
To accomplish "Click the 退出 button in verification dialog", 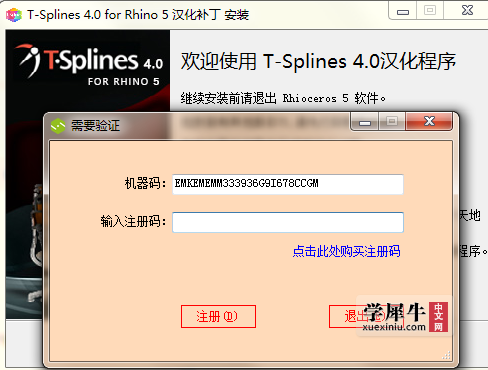I will click(x=366, y=316).
